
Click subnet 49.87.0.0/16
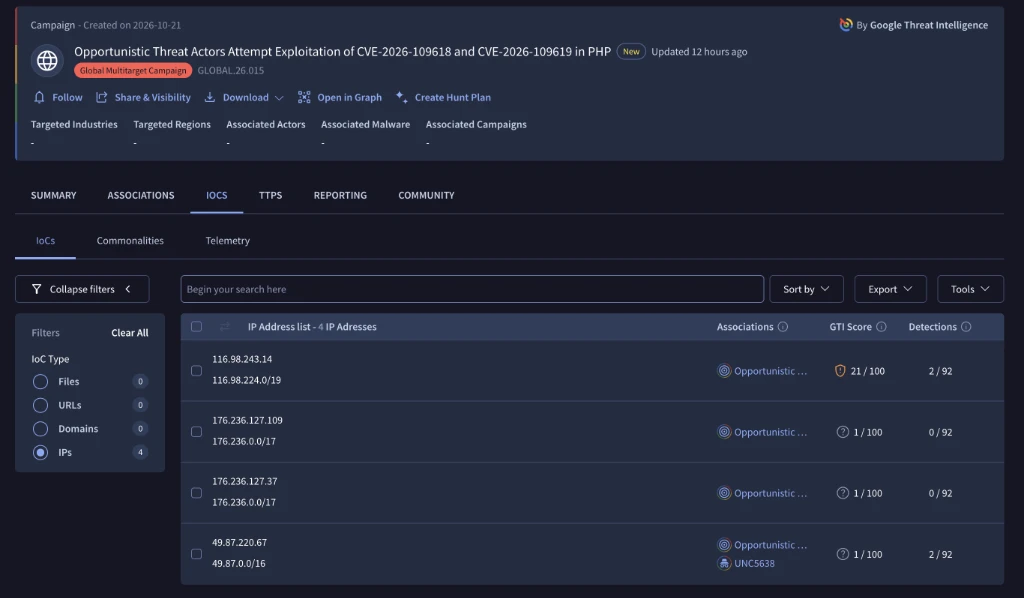238,563
